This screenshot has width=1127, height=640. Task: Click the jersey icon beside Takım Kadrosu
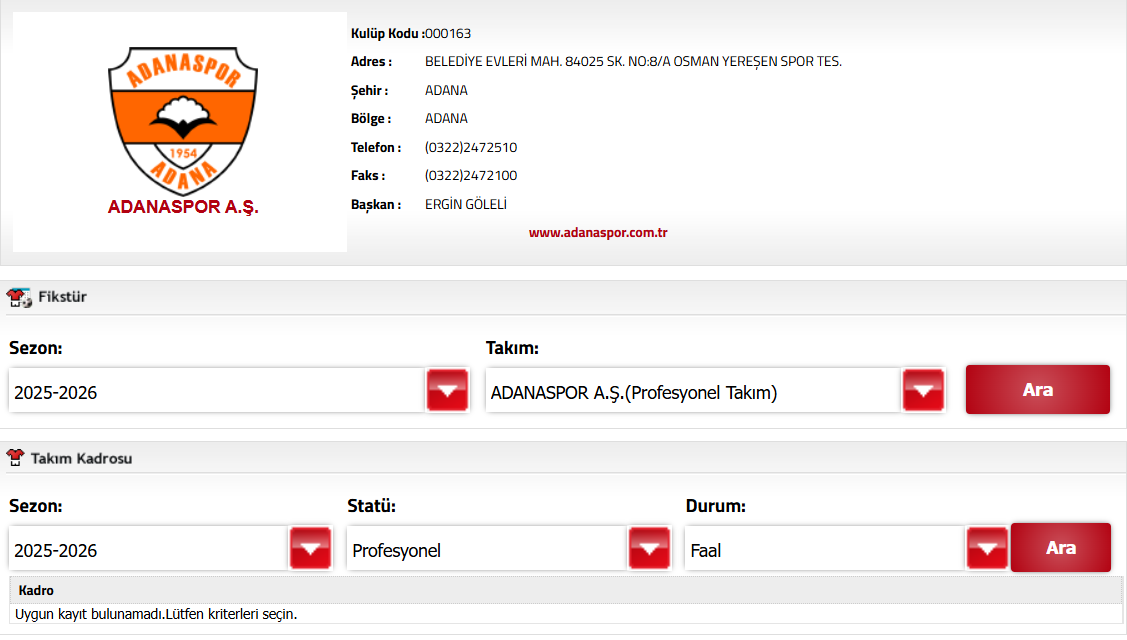pos(16,458)
